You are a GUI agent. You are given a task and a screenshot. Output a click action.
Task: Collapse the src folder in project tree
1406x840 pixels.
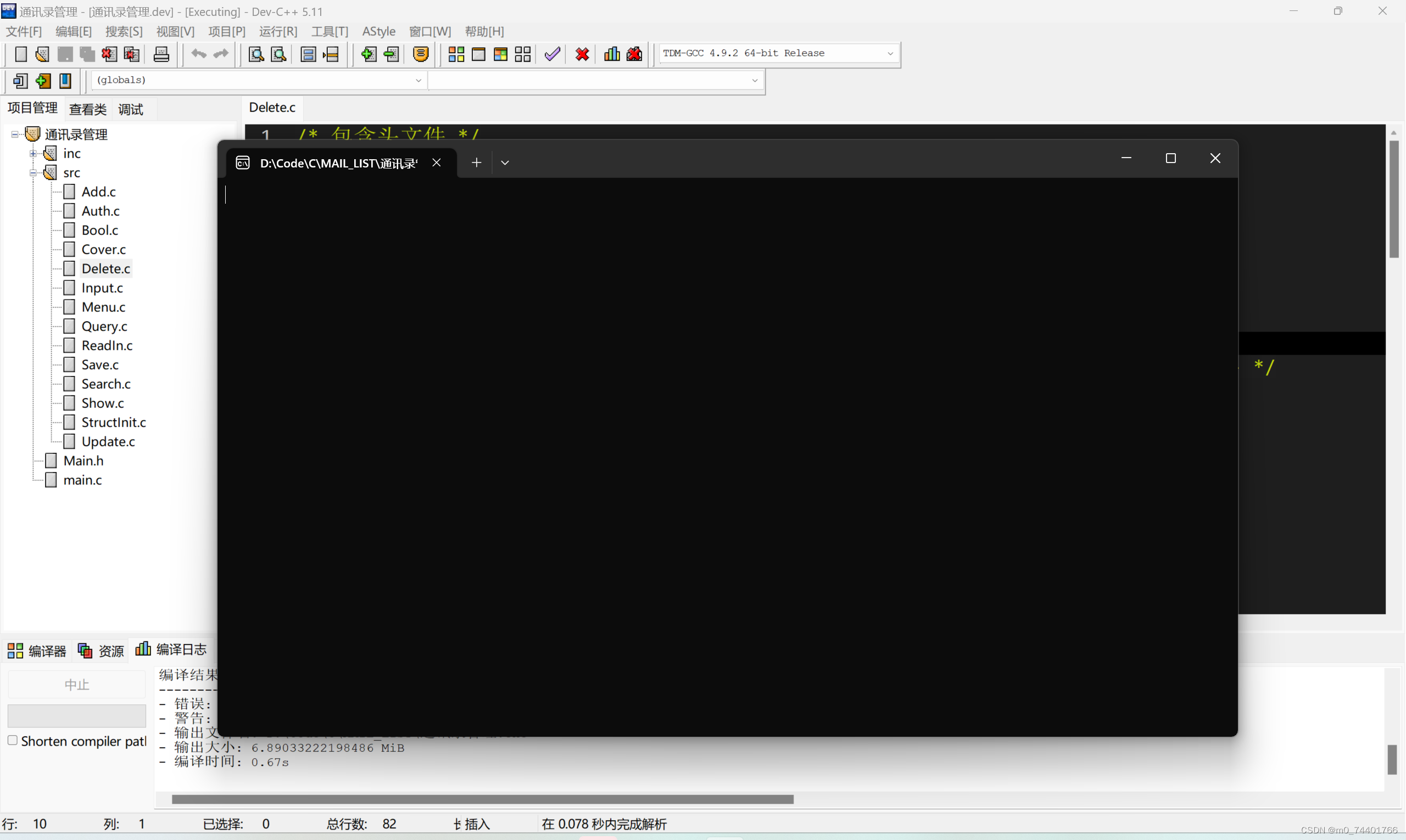coord(32,172)
